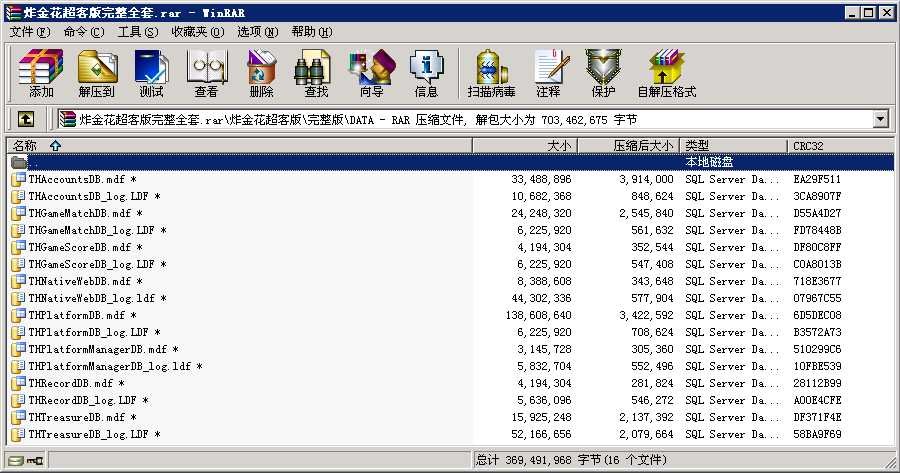Click the Protect (保护) shield icon
Viewport: 900px width, 473px height.
click(x=603, y=73)
